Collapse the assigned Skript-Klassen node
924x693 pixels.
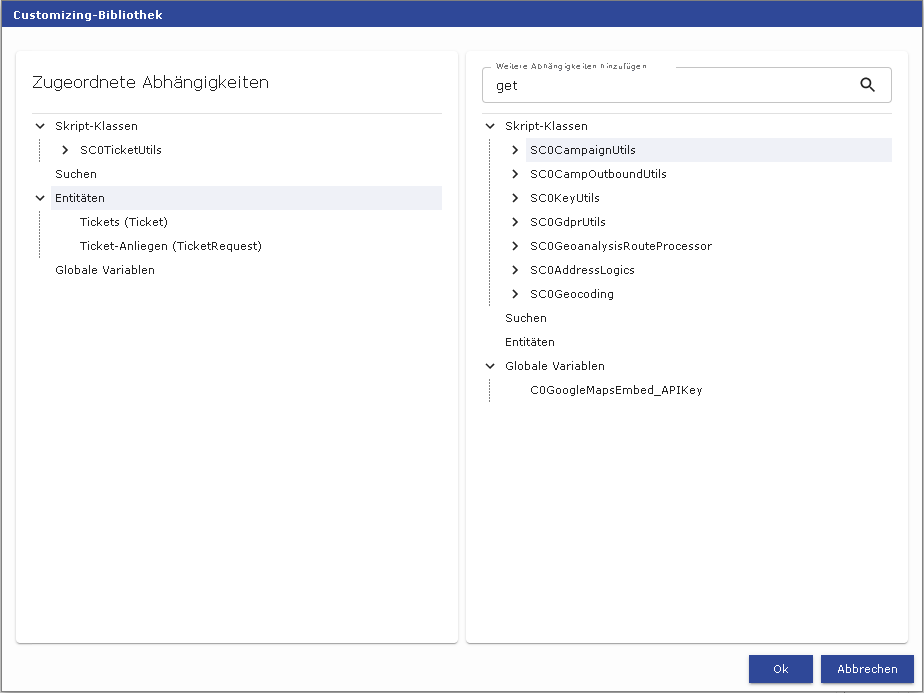40,126
